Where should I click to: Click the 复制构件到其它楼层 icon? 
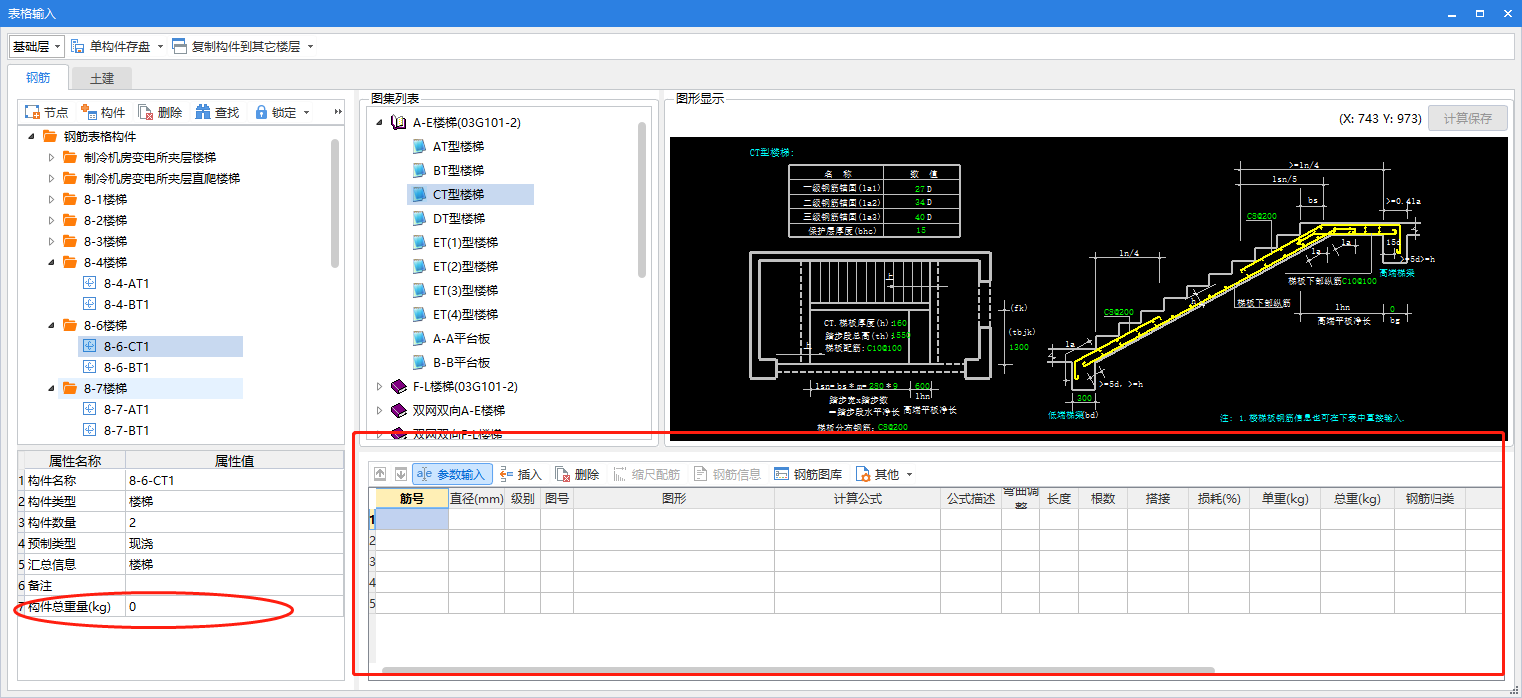tap(179, 46)
